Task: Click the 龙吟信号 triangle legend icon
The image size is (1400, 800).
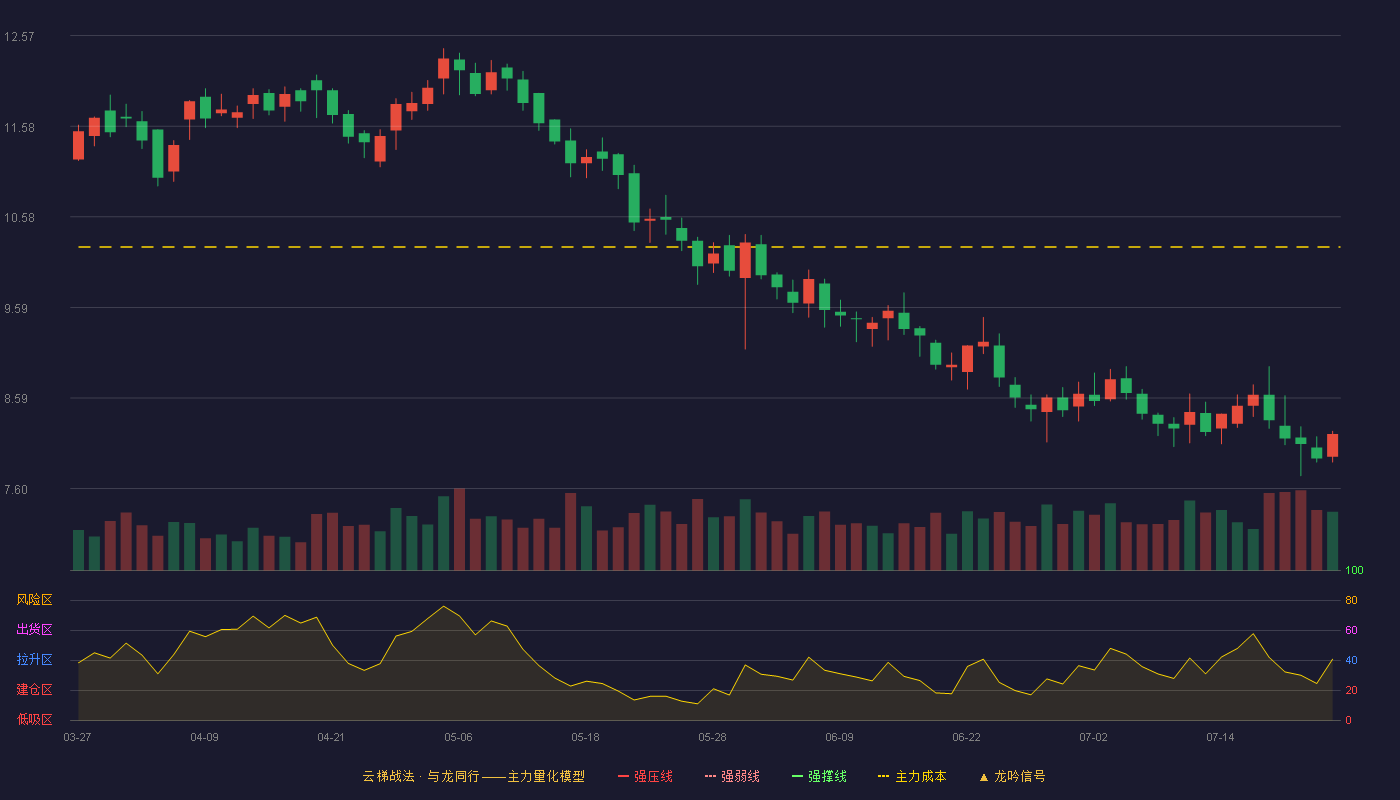Action: coord(983,776)
